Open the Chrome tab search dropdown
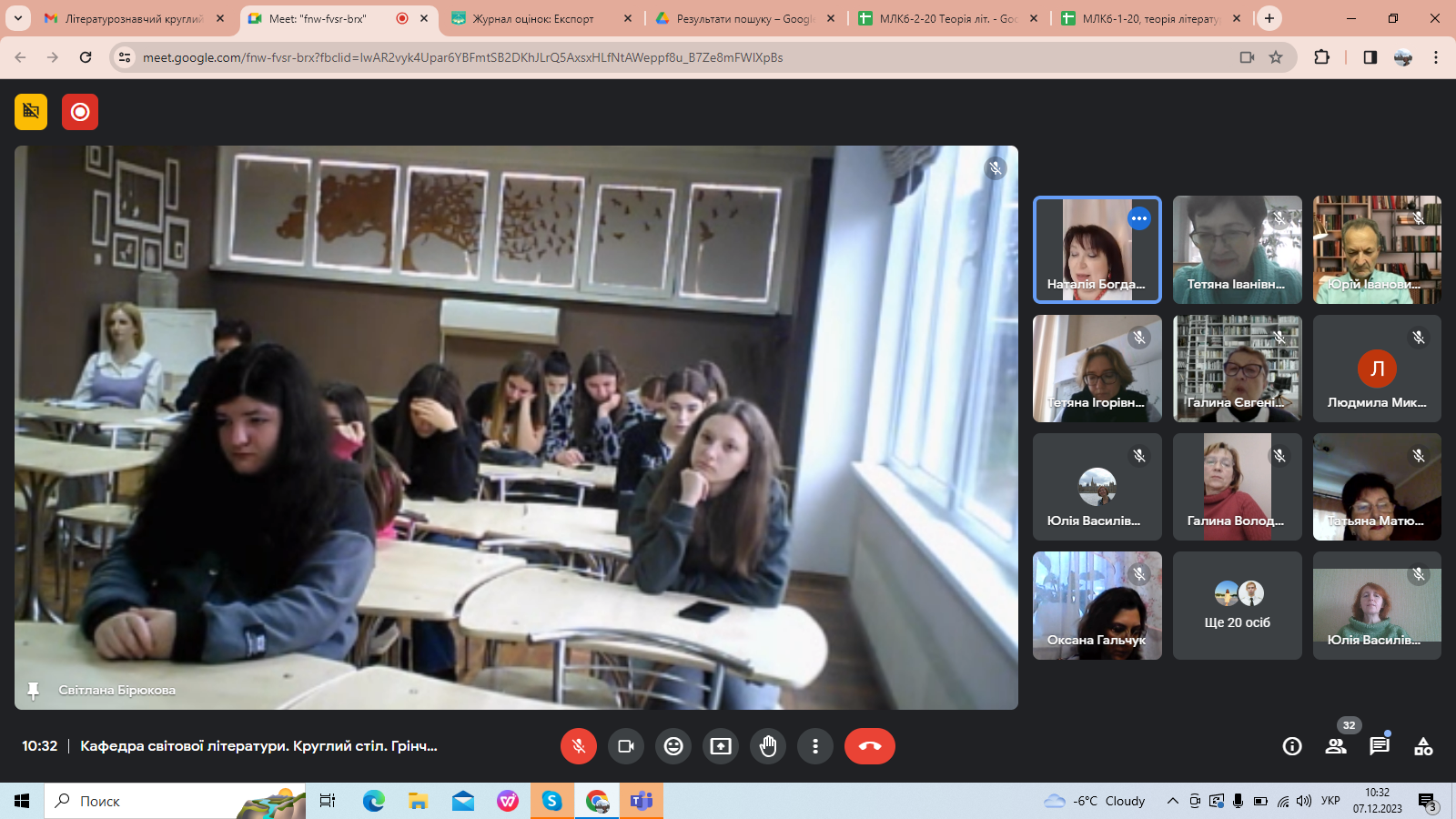 click(x=18, y=18)
